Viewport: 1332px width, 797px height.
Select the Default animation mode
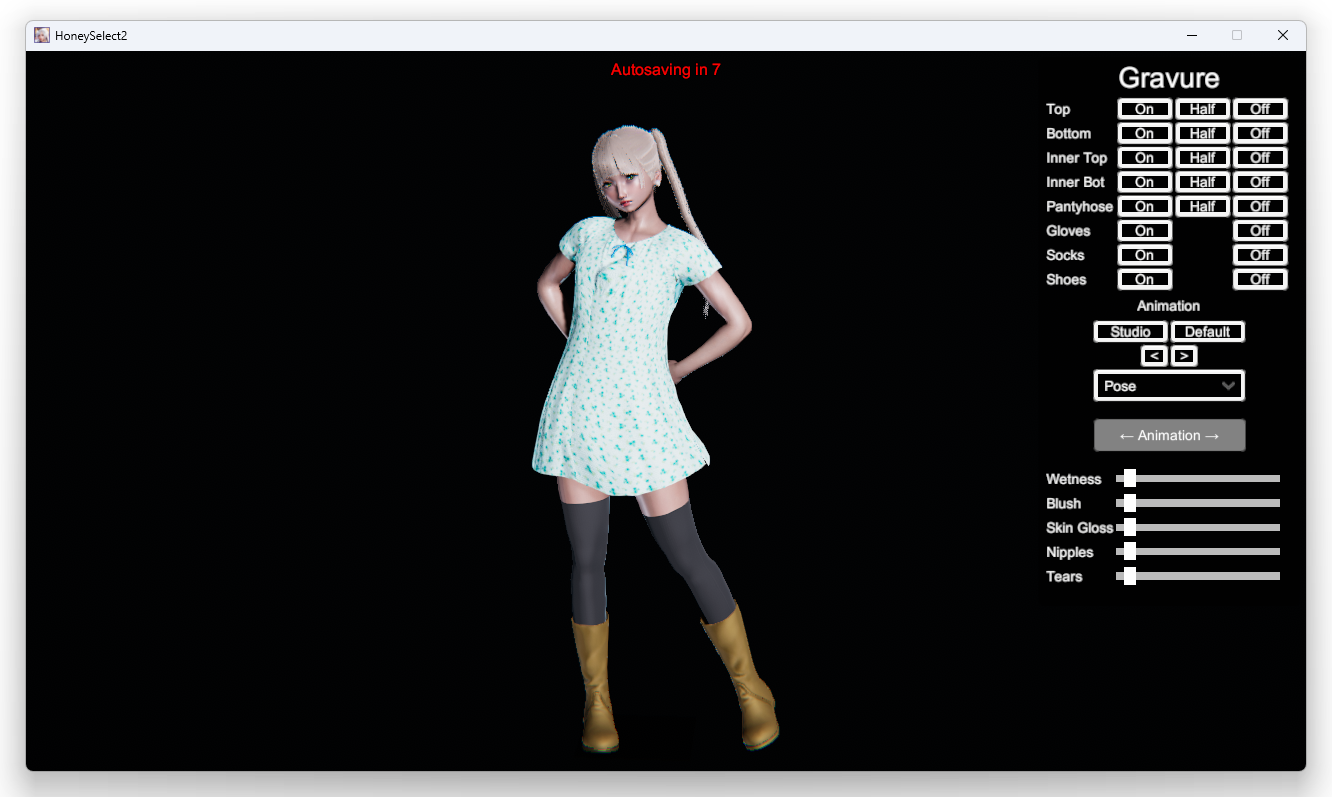point(1207,332)
